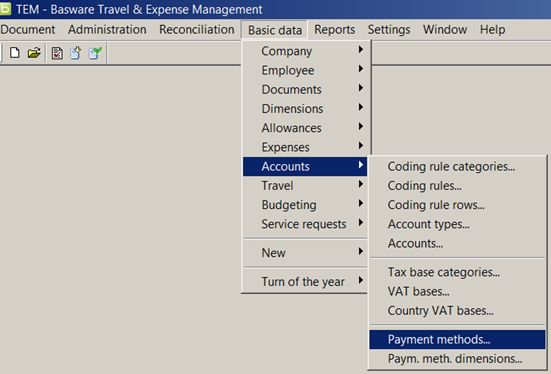This screenshot has width=551, height=374.
Task: Expand the Company submenu
Action: pos(305,51)
